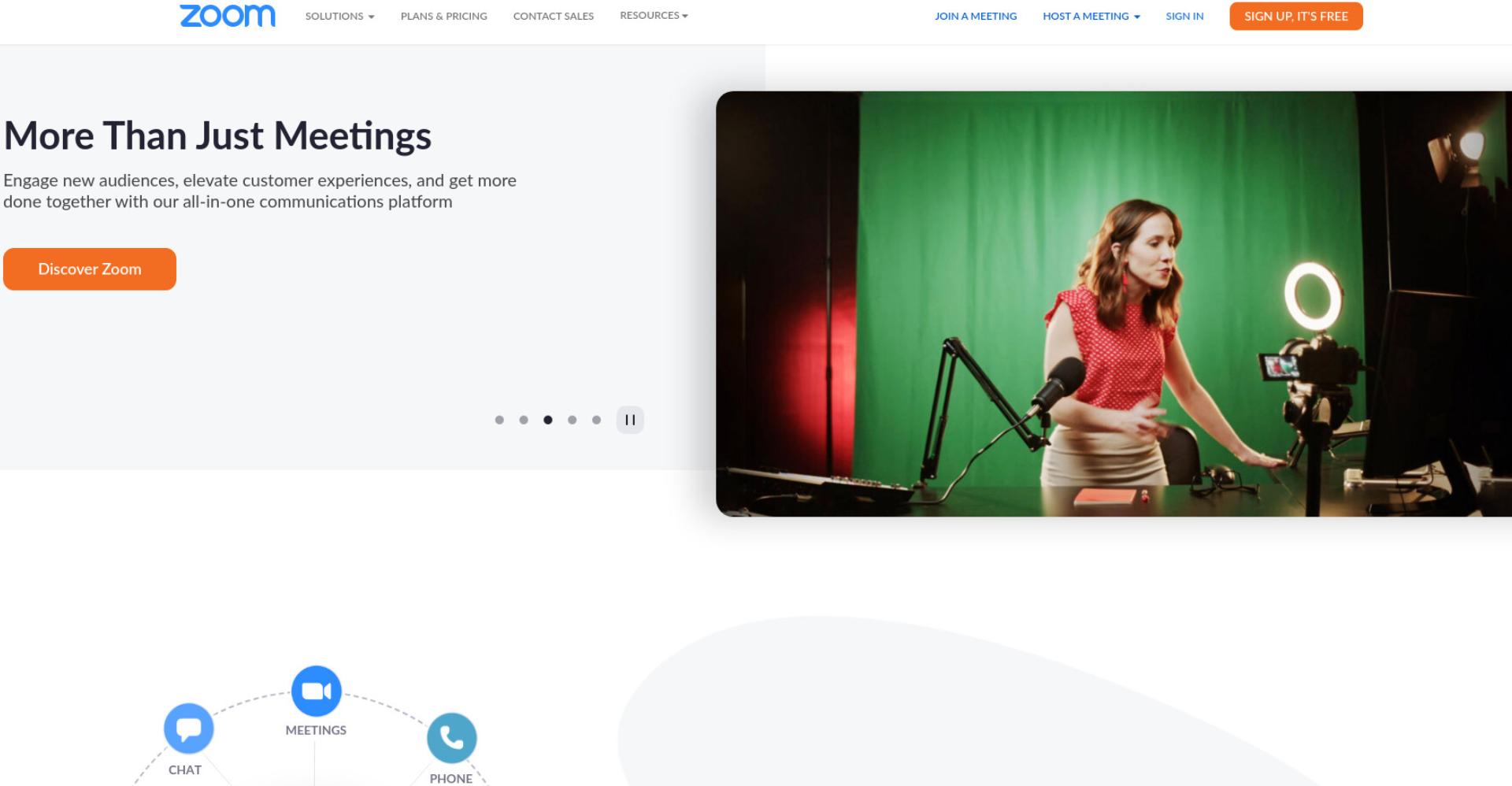Screen dimensions: 1512x786
Task: Open the Host a Meeting dropdown
Action: pos(1091,16)
